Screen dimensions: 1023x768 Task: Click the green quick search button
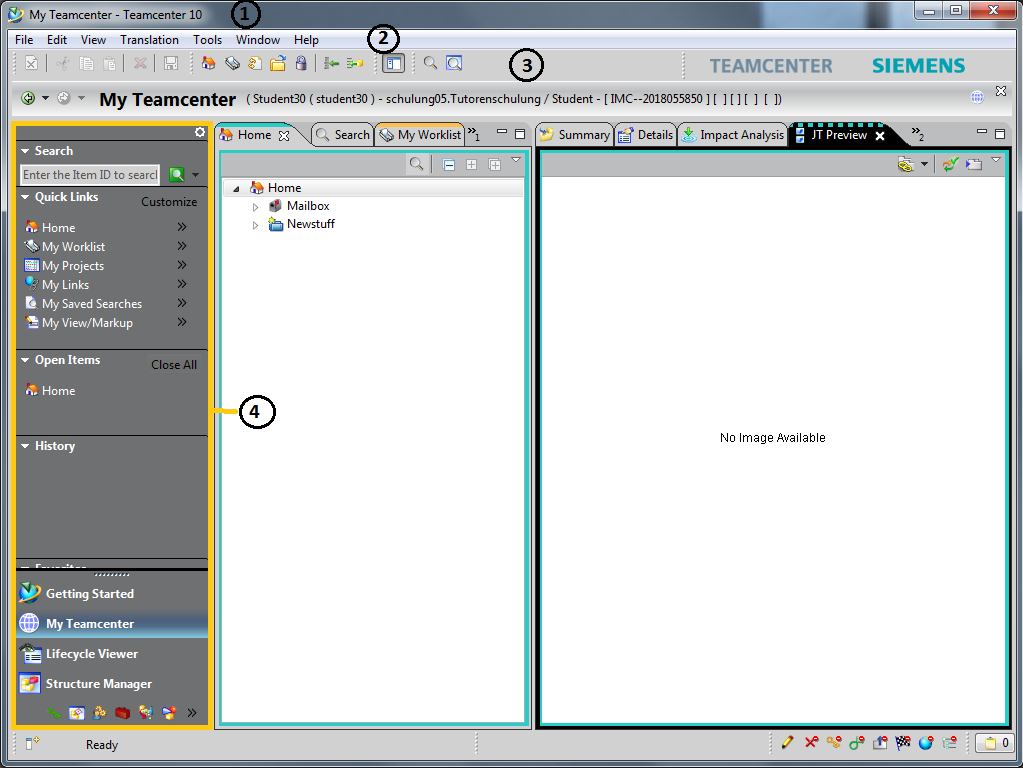[176, 175]
